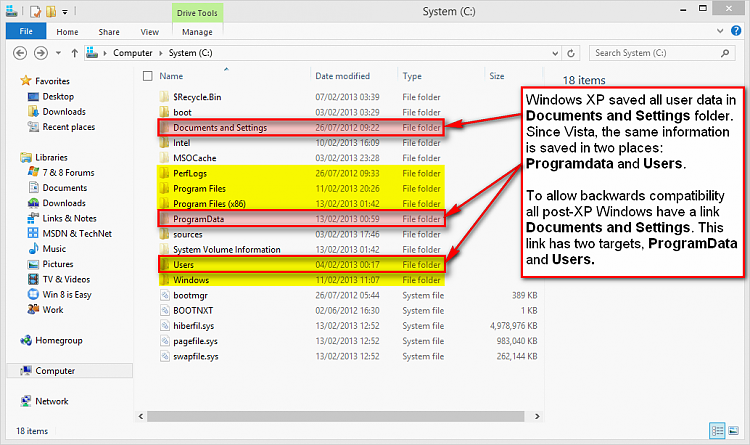Click the search magnifier icon

(x=725, y=53)
